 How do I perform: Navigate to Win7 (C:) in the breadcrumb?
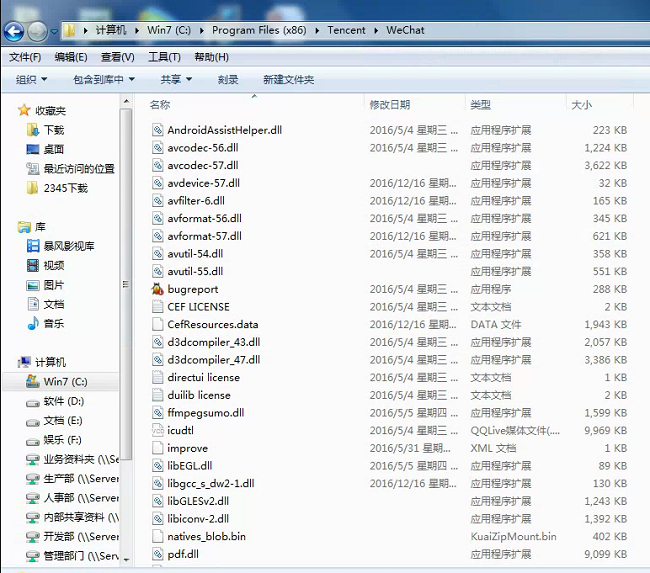tap(169, 30)
